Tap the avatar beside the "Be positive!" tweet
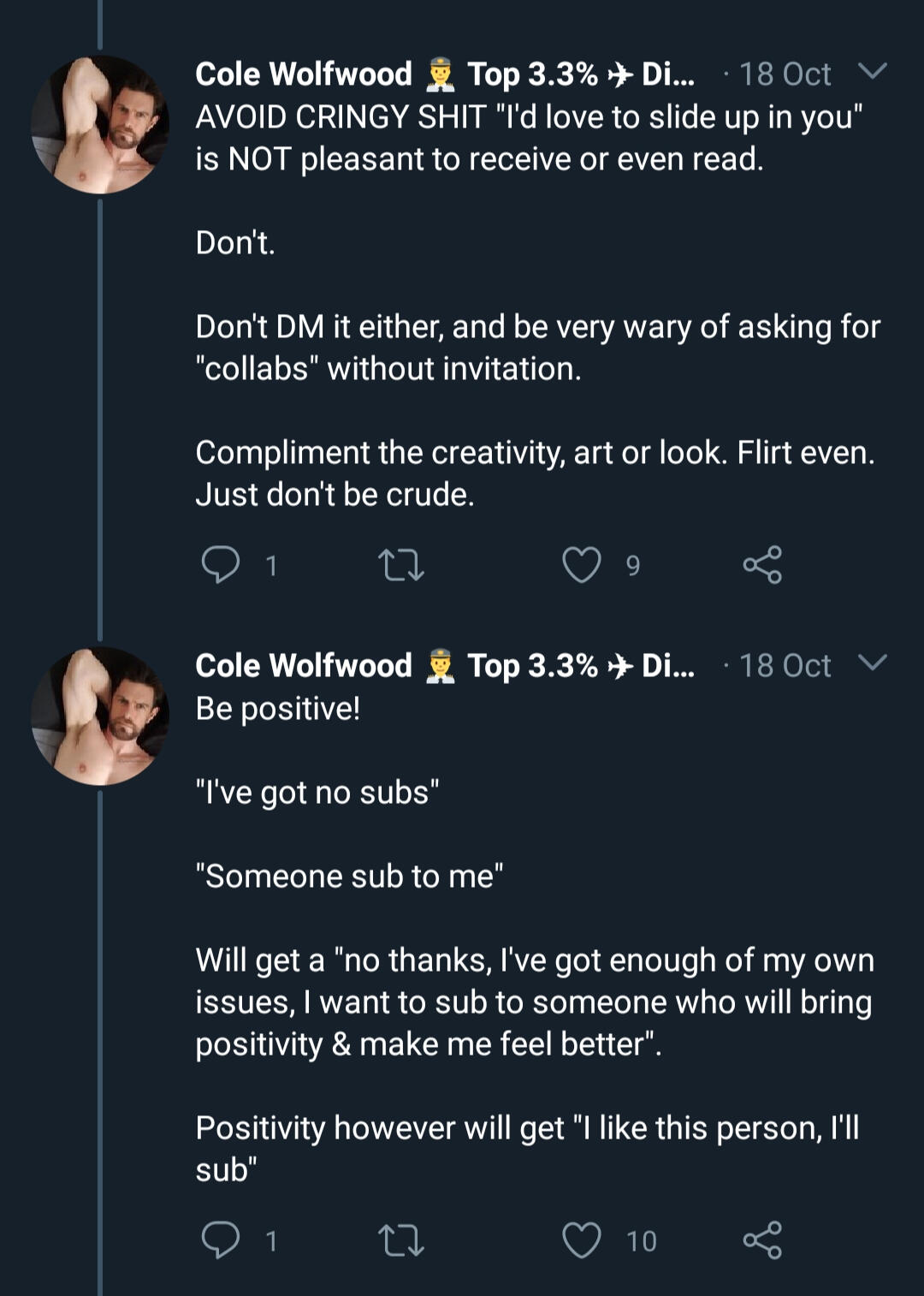Image resolution: width=924 pixels, height=1296 pixels. (100, 716)
